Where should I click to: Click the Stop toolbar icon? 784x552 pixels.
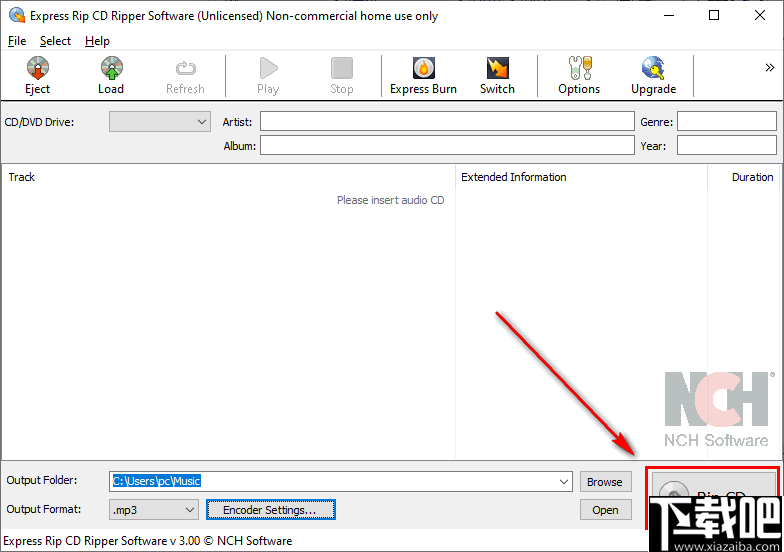tap(342, 68)
